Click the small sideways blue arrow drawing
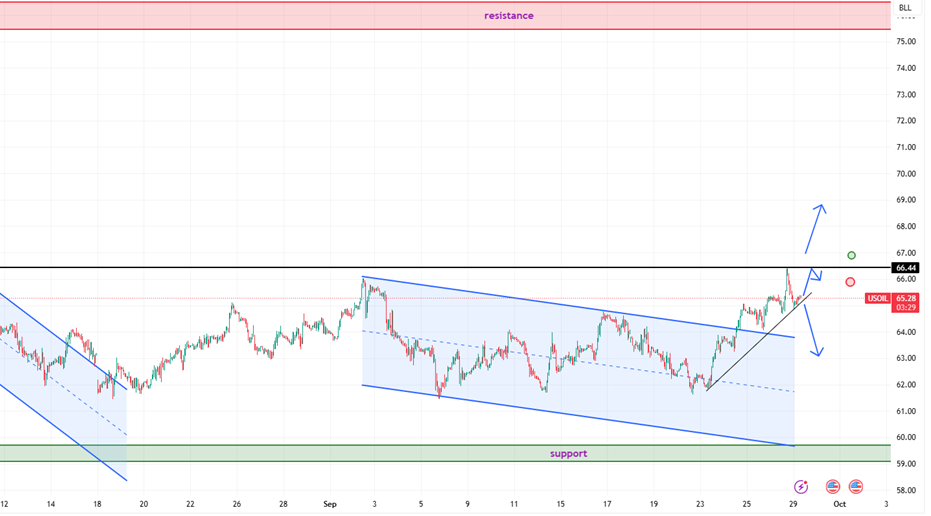This screenshot has width=931, height=516. click(x=814, y=275)
